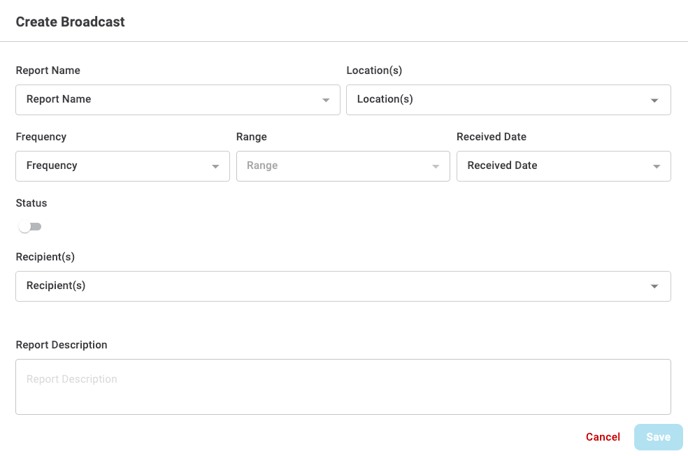The image size is (688, 456).
Task: Focus the Report Description text area
Action: [x=343, y=387]
